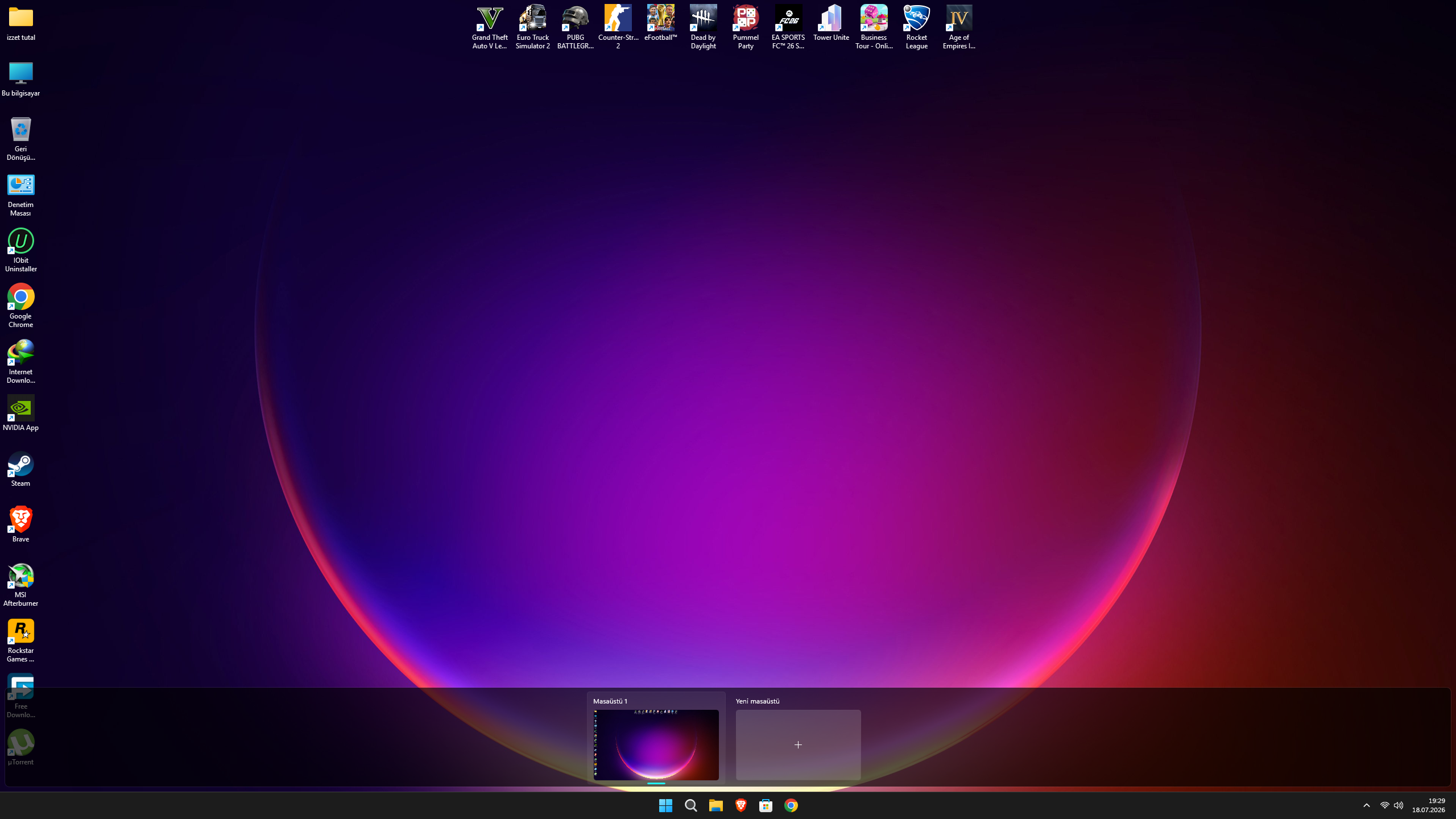Launch Chrome from the taskbar
Viewport: 1456px width, 819px height.
[x=791, y=805]
